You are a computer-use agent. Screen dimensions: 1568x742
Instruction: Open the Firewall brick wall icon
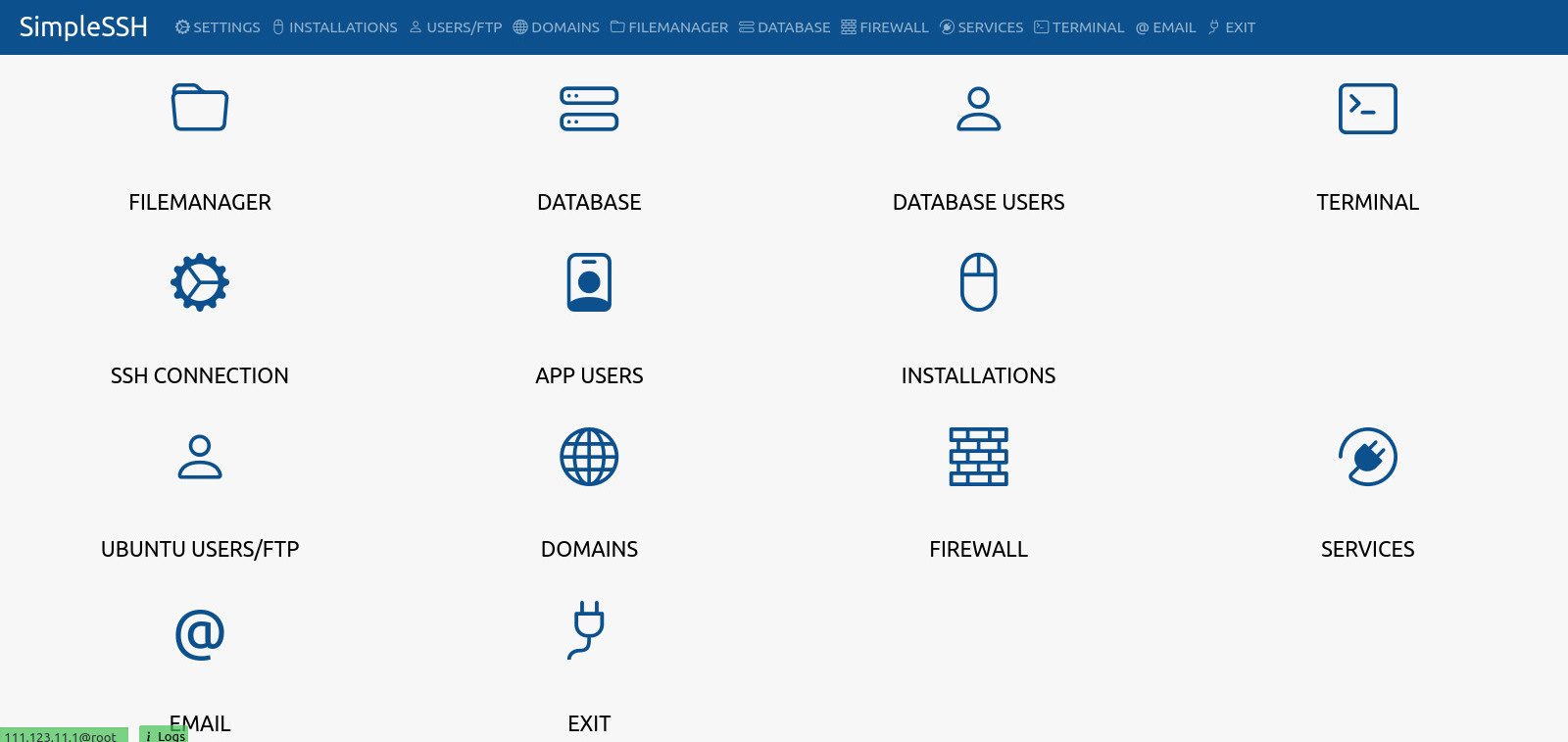click(978, 457)
